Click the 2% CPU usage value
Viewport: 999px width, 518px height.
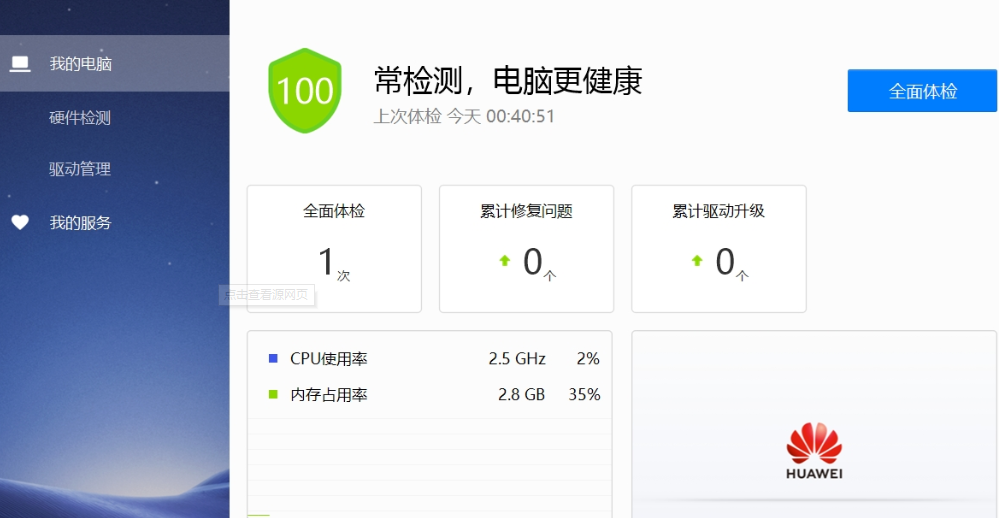[x=588, y=359]
